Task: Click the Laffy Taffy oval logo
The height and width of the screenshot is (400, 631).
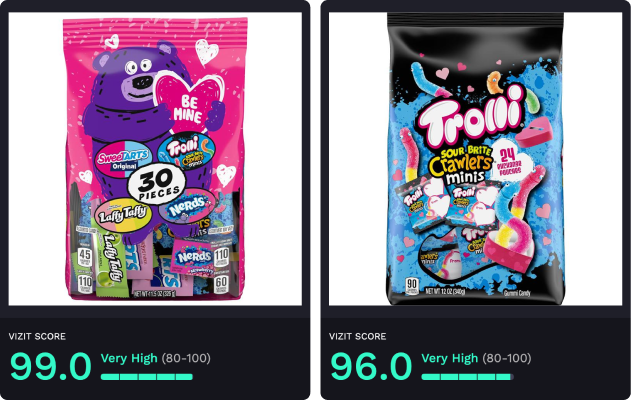Action: click(x=123, y=214)
